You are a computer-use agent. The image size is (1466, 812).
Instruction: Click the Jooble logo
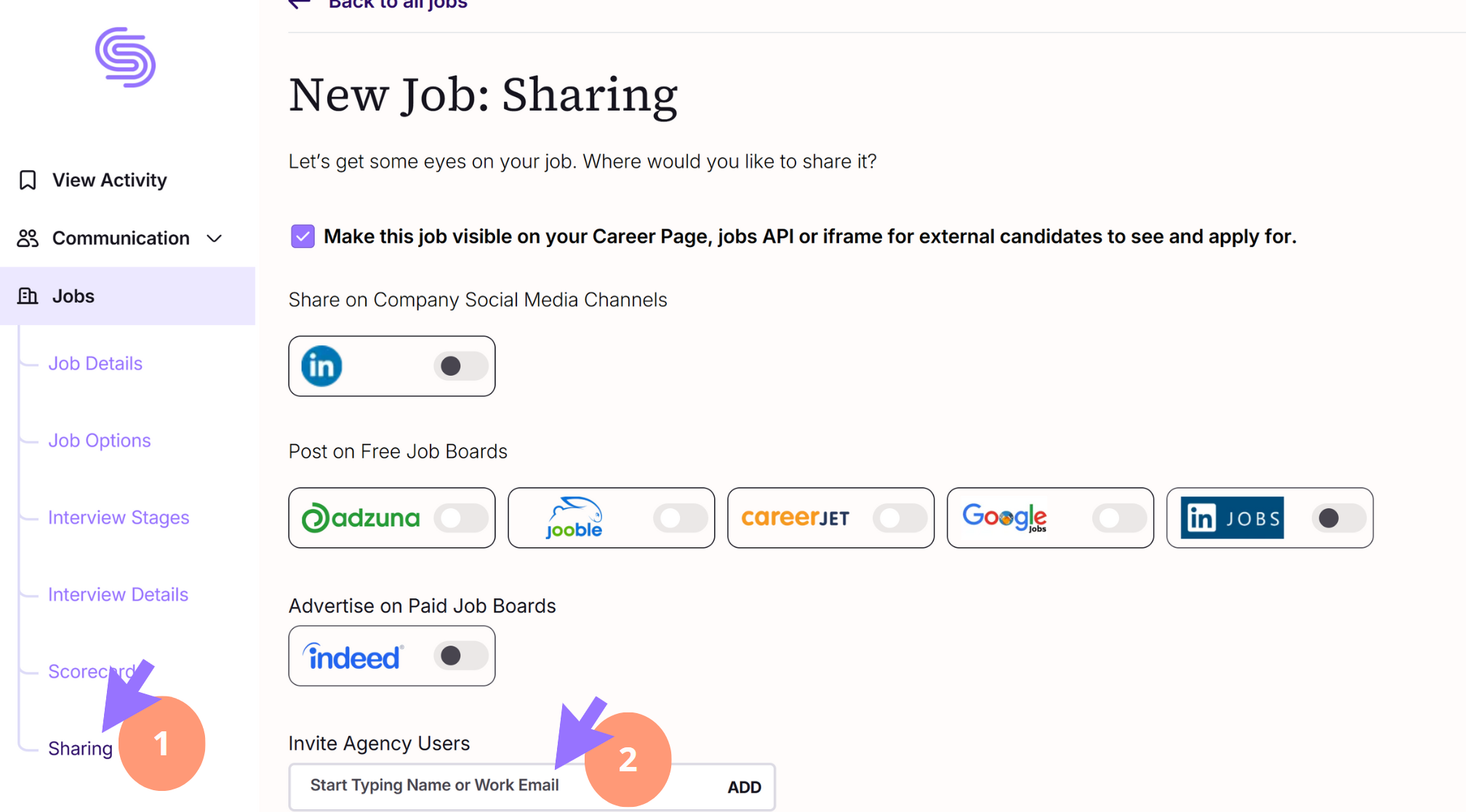point(574,518)
